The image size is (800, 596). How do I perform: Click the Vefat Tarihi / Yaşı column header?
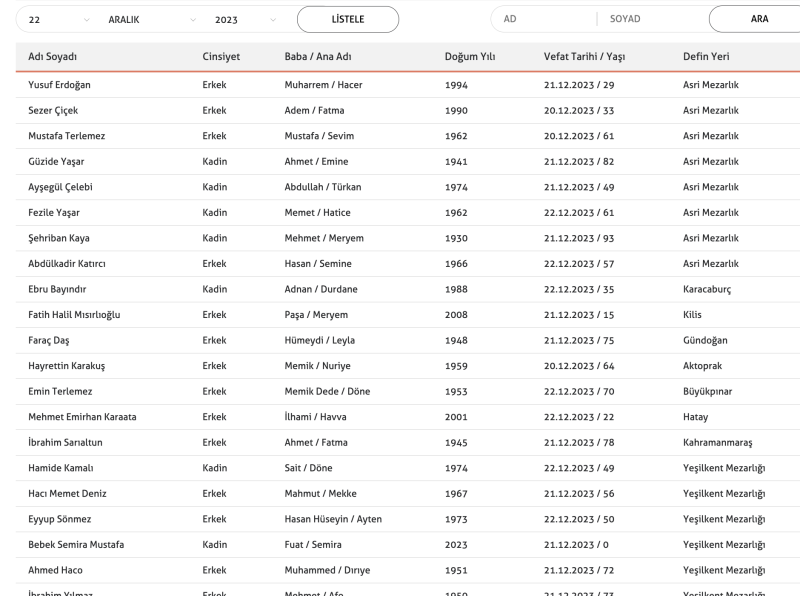pos(584,57)
